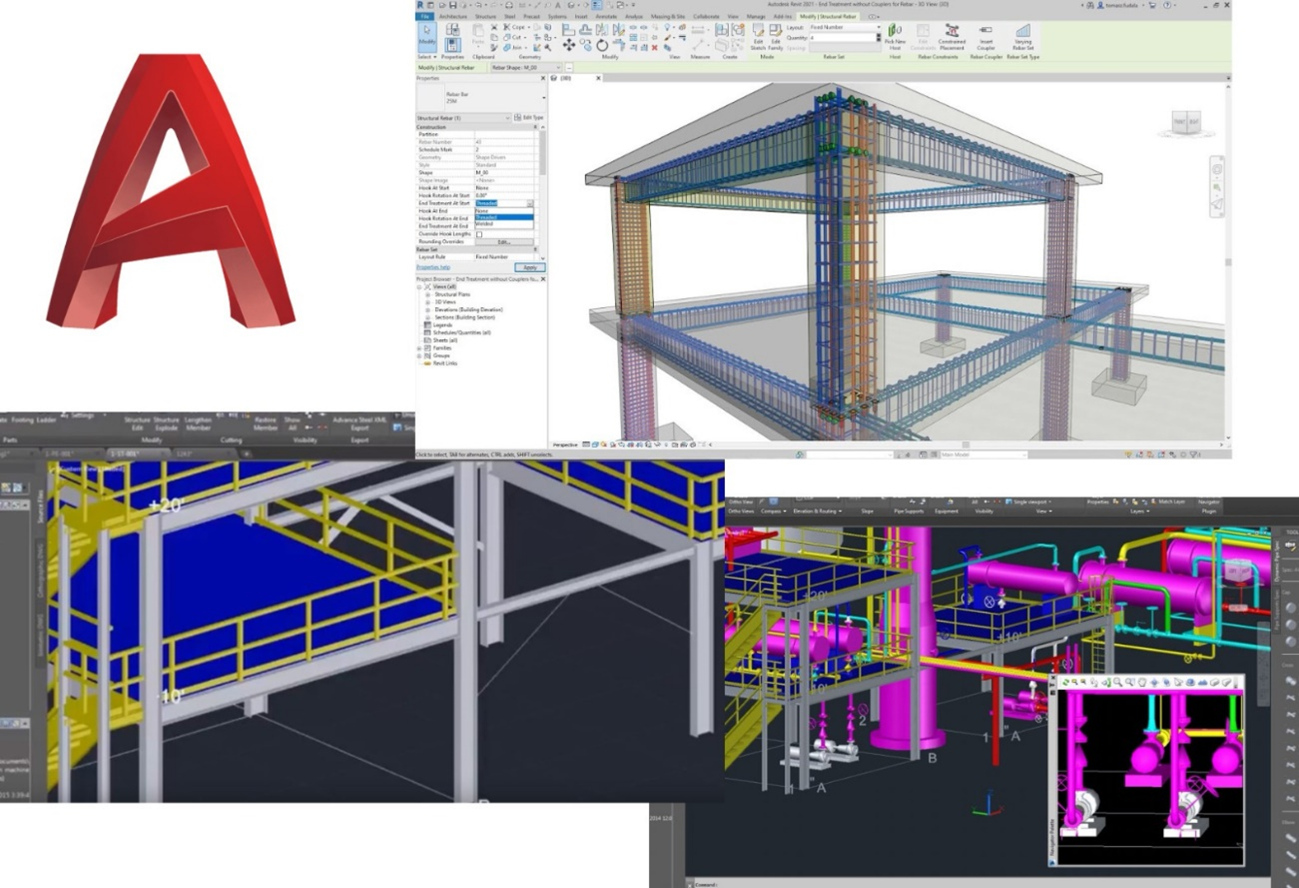This screenshot has height=888, width=1299.
Task: Click Schedules/Quantities in Project Browser
Action: tap(464, 332)
